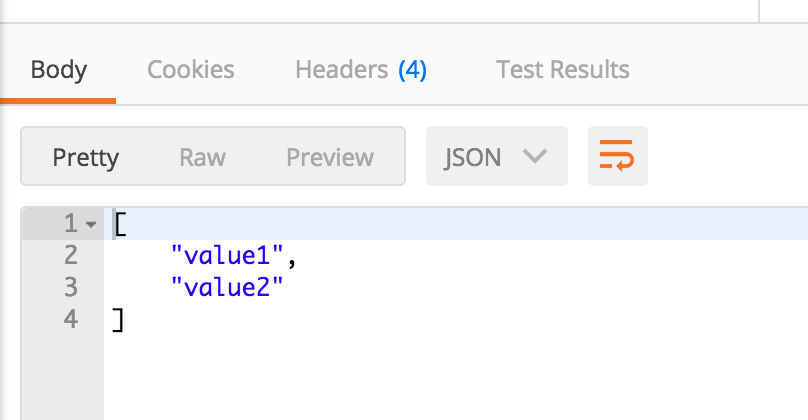Image resolution: width=808 pixels, height=420 pixels.
Task: Toggle line wrap icon in response viewer
Action: 617,156
